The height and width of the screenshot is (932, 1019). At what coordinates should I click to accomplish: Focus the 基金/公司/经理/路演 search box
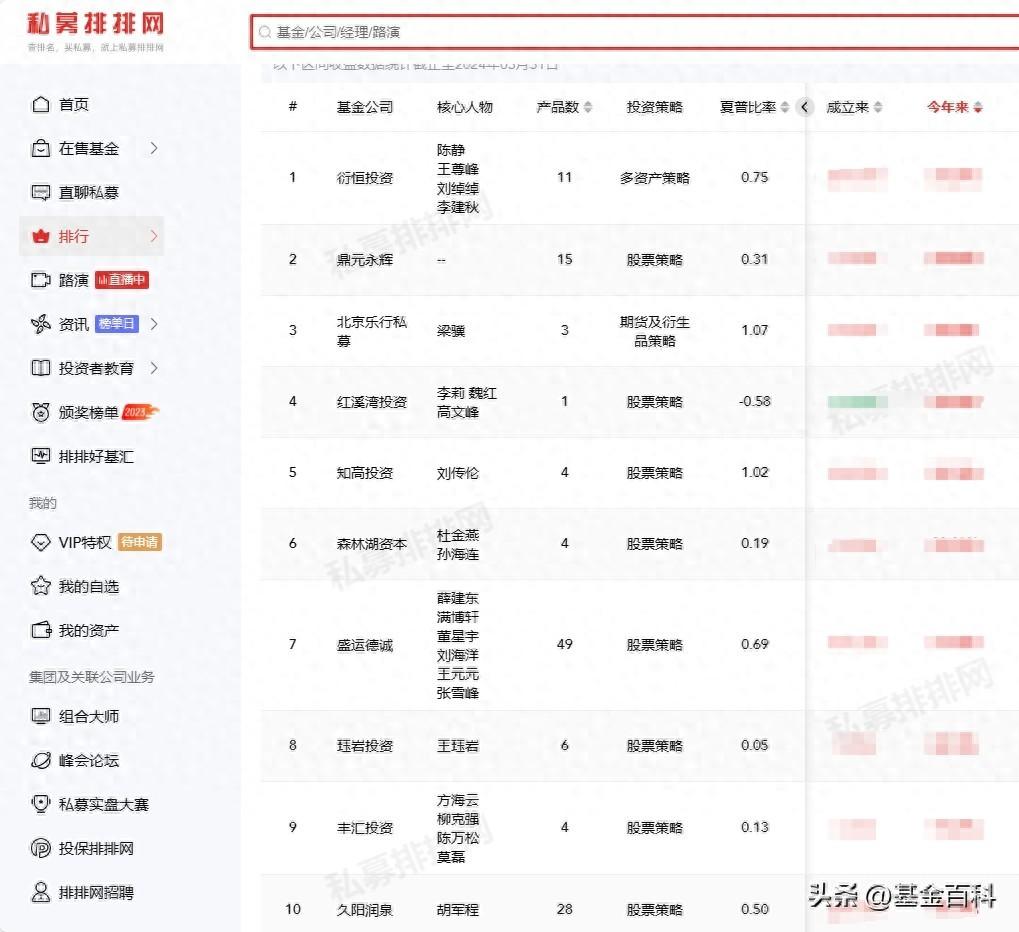click(634, 32)
